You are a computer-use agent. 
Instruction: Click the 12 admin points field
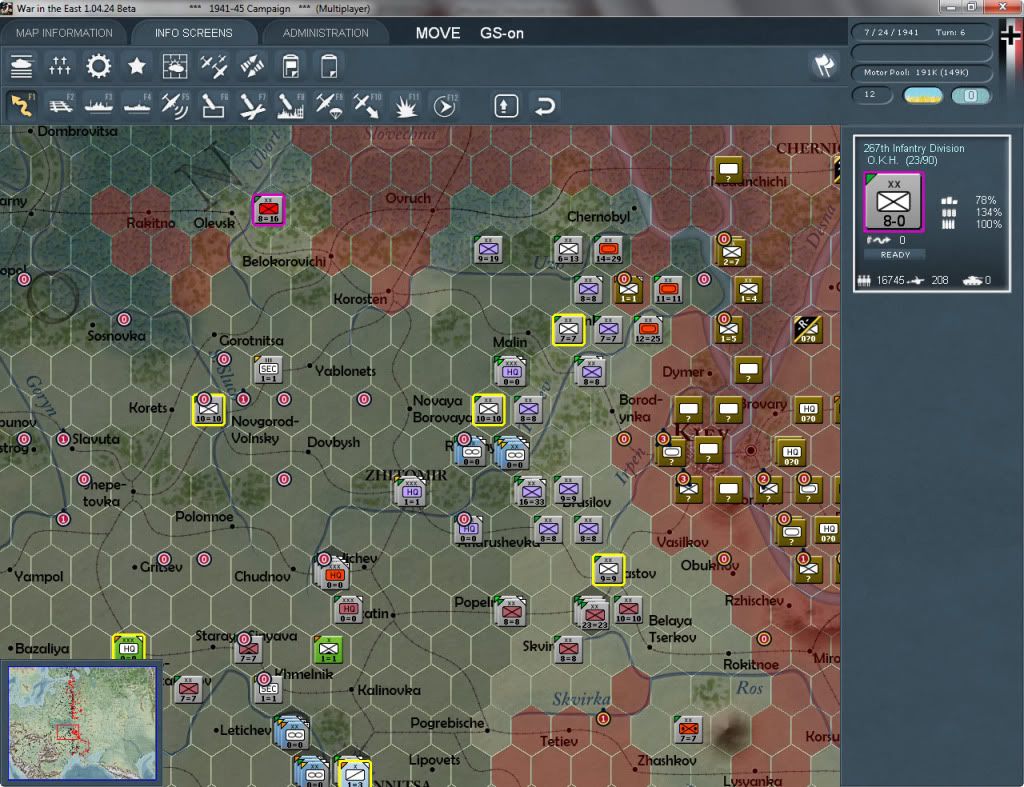pos(872,95)
